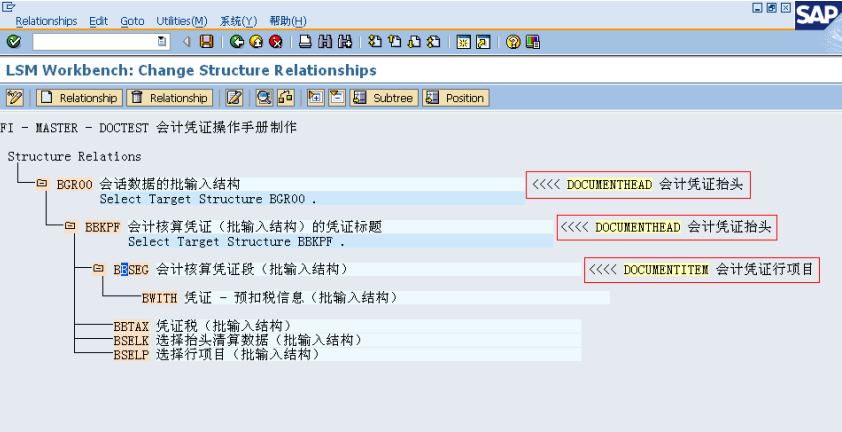Viewport: 842px width, 432px height.
Task: Click the FI - MASTER - DOCTEST header line
Action: pos(148,128)
